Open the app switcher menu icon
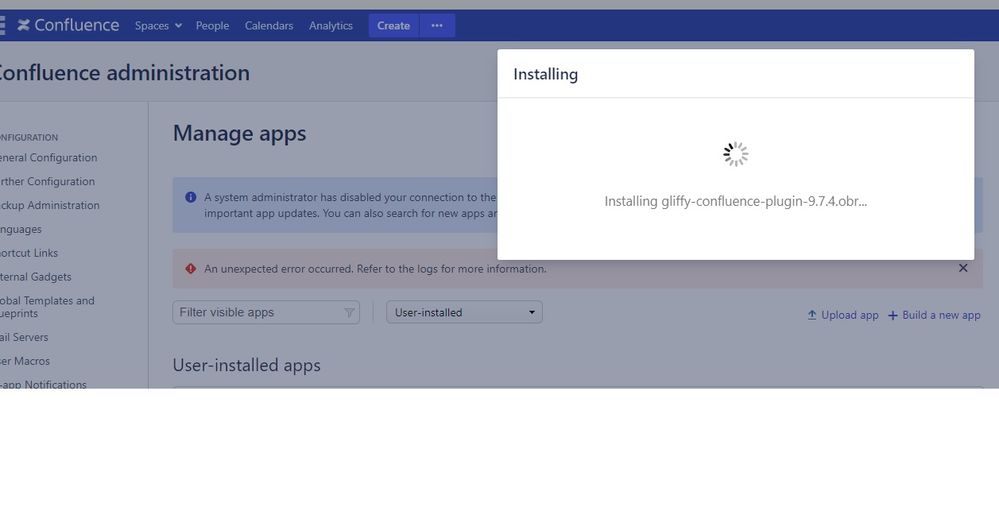The image size is (999, 515). point(3,25)
